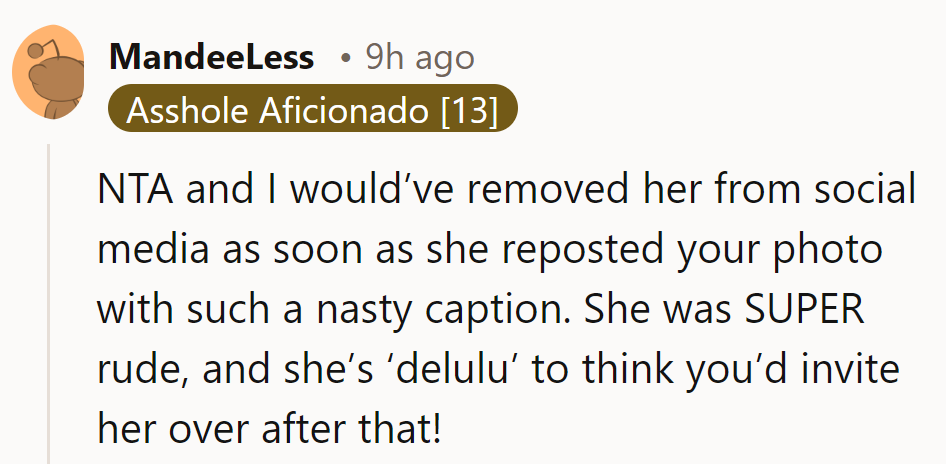Open the MandeeLess user profile link
The height and width of the screenshot is (464, 946).
click(211, 57)
